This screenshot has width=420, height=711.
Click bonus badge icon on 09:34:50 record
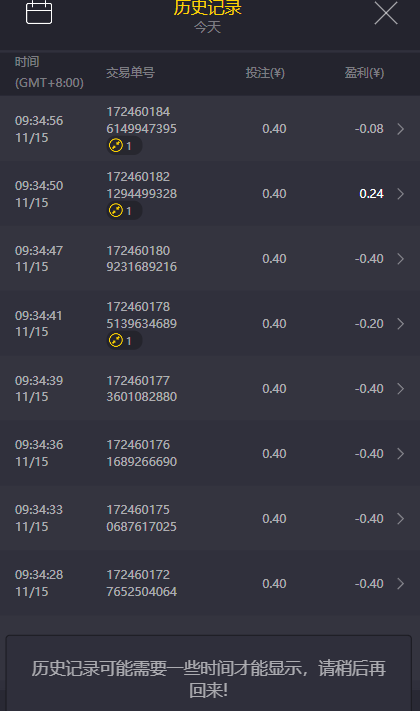(x=116, y=211)
